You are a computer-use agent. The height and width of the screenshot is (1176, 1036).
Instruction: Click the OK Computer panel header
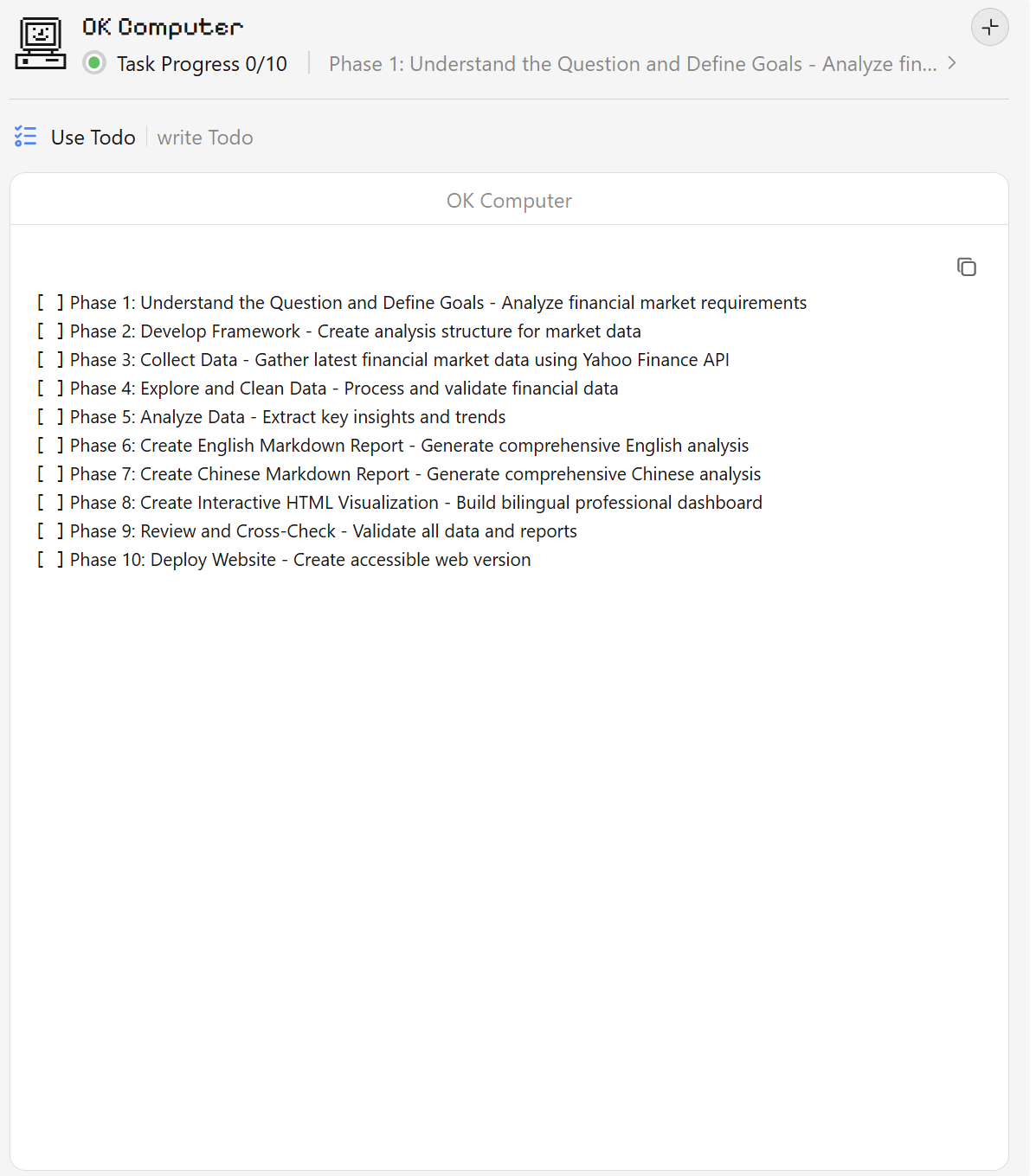pos(509,201)
